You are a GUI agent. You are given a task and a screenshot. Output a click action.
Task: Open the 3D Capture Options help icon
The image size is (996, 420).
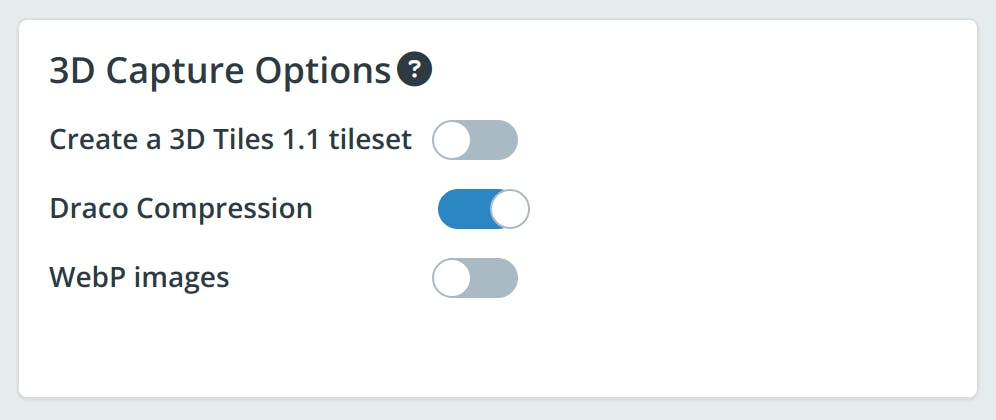click(414, 71)
